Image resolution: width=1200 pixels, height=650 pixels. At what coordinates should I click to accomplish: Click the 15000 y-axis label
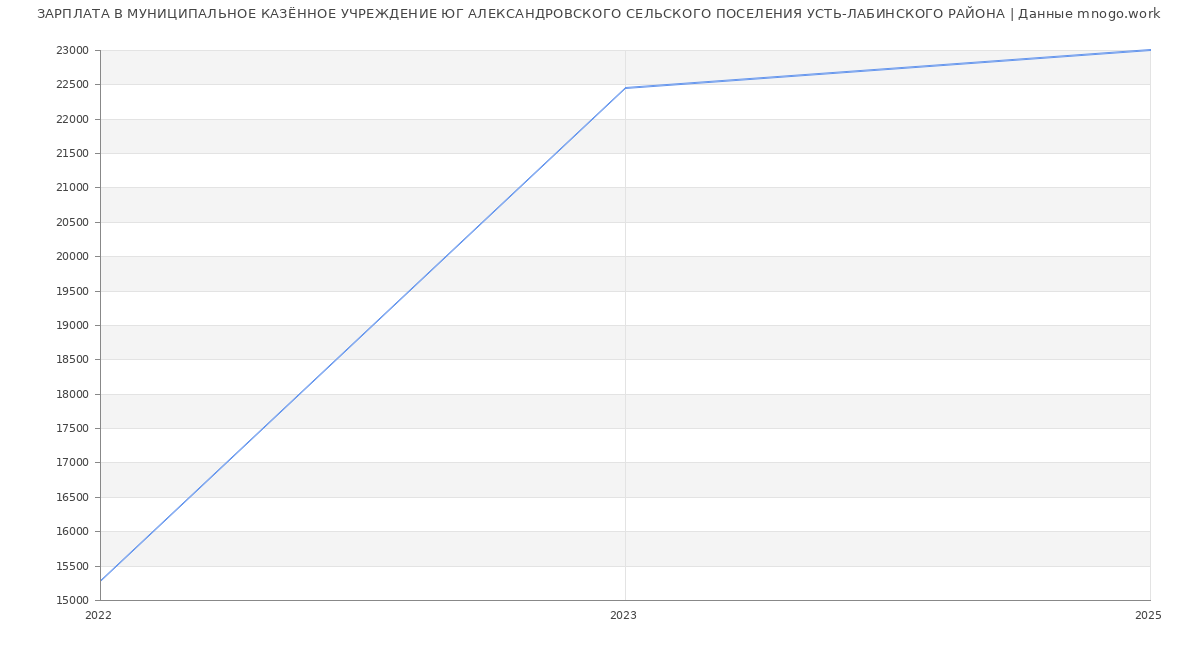(73, 601)
